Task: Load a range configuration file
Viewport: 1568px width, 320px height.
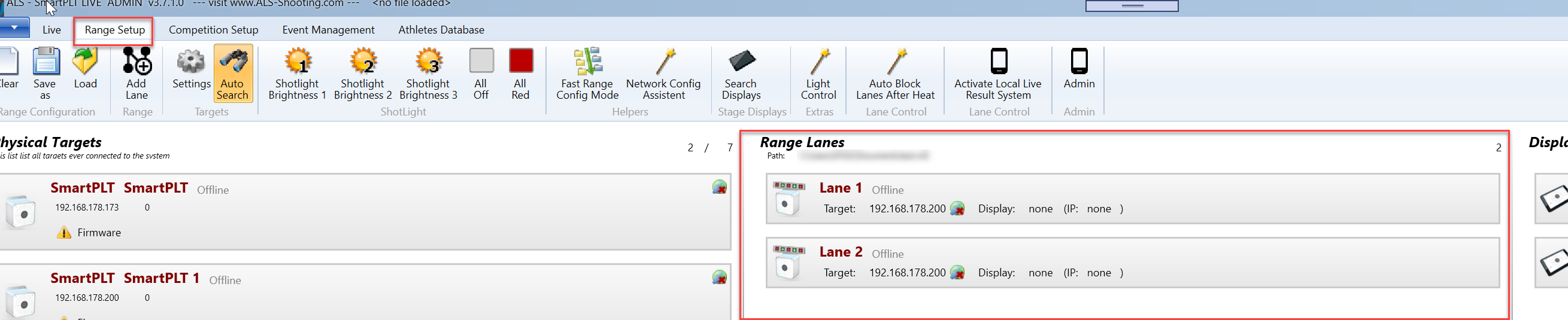Action: point(85,62)
